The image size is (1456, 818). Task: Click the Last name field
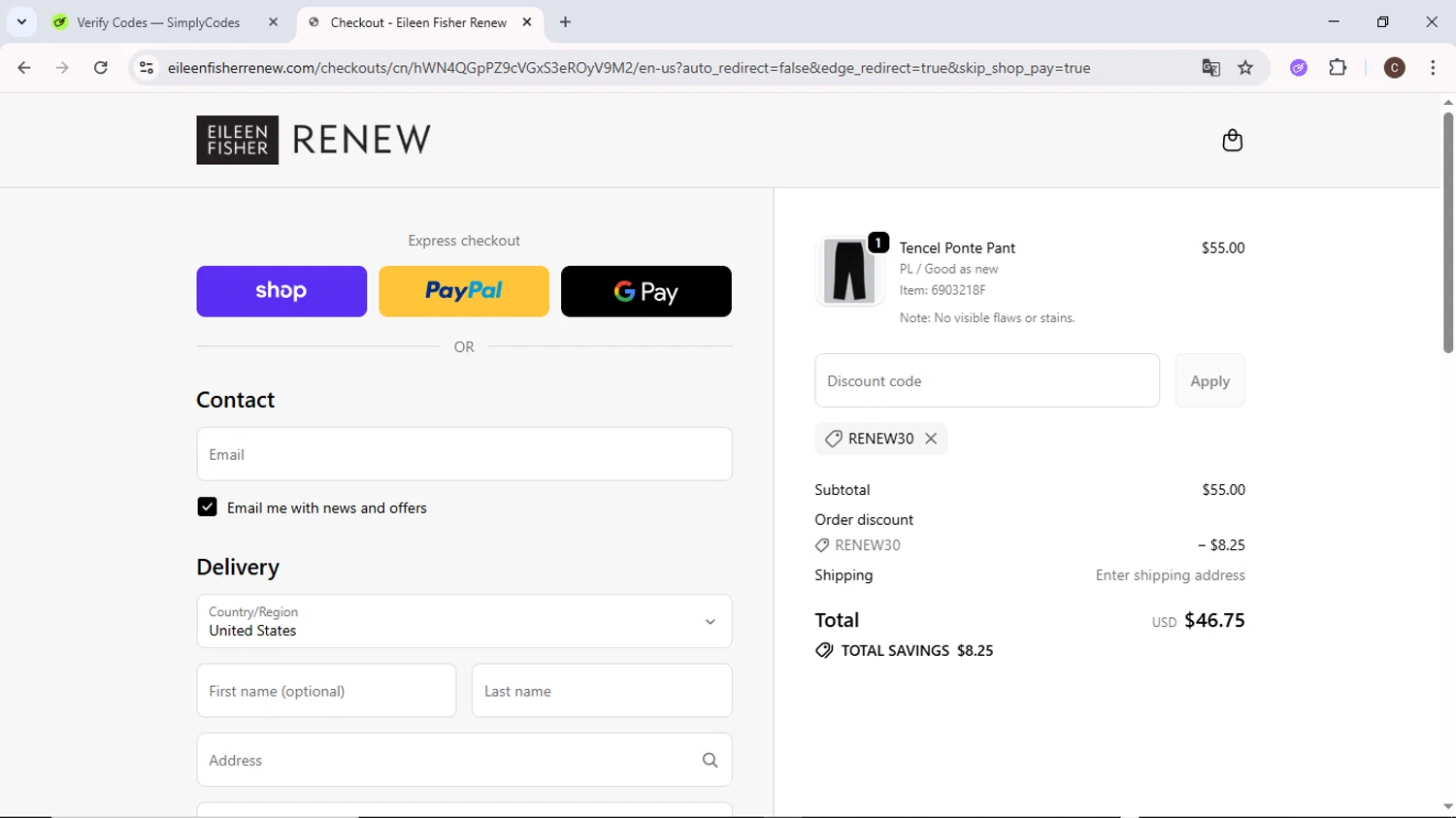tap(602, 691)
